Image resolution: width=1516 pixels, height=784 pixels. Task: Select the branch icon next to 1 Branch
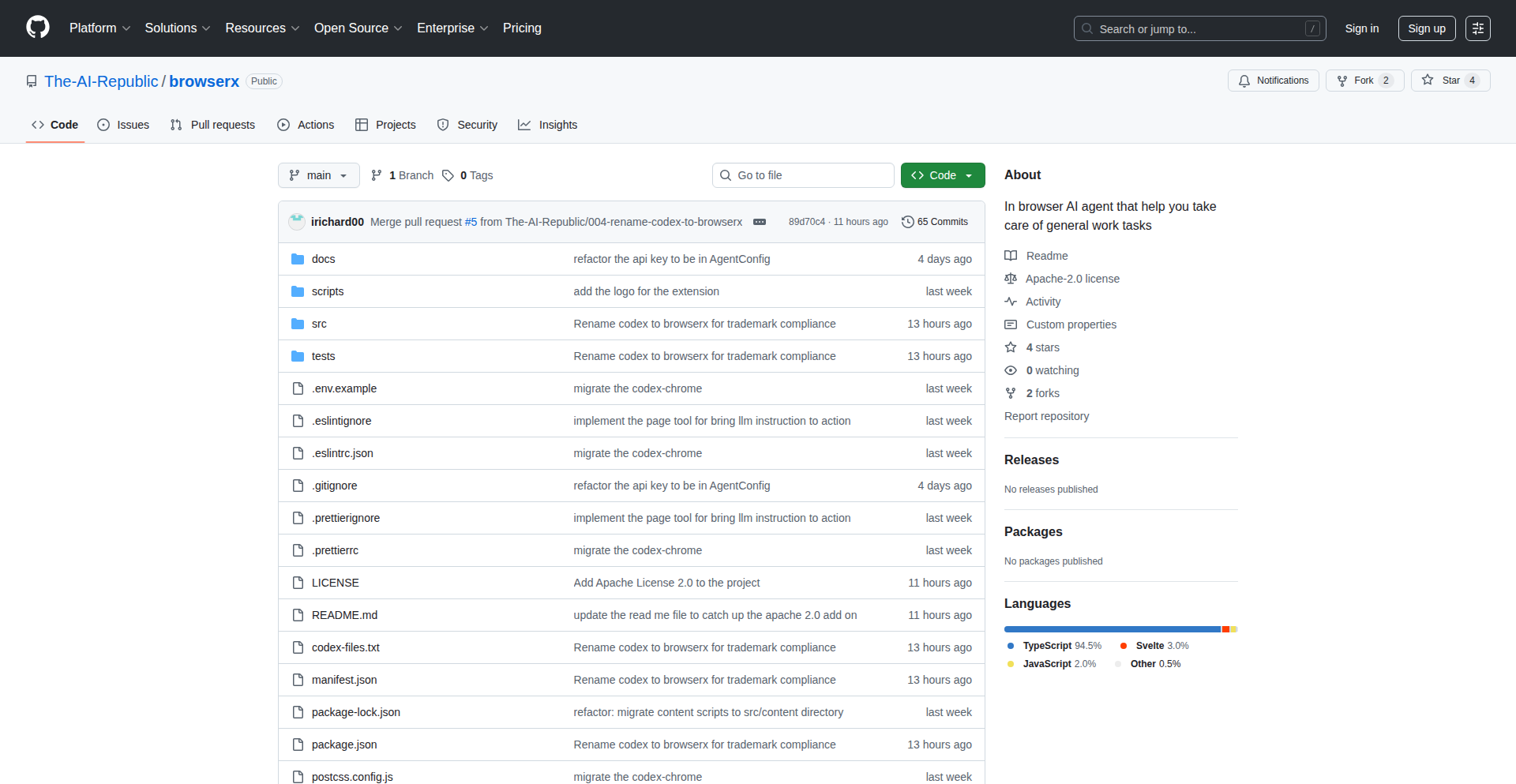[x=376, y=175]
